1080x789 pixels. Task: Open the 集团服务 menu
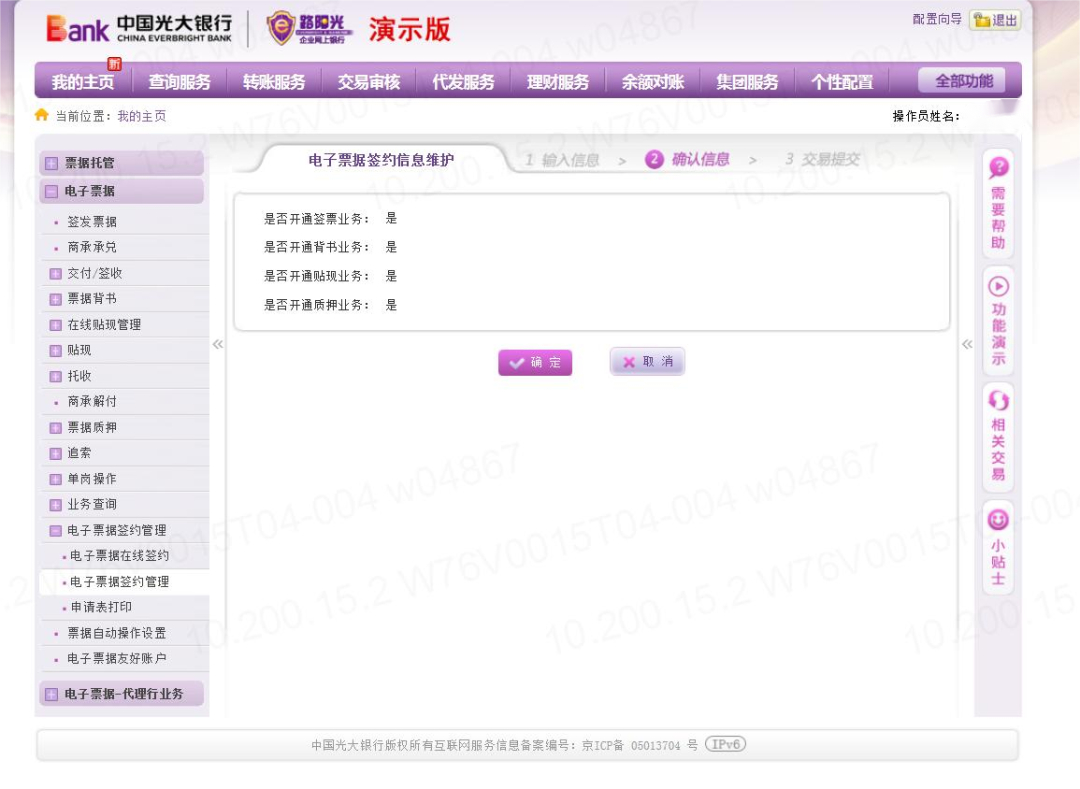pos(747,82)
